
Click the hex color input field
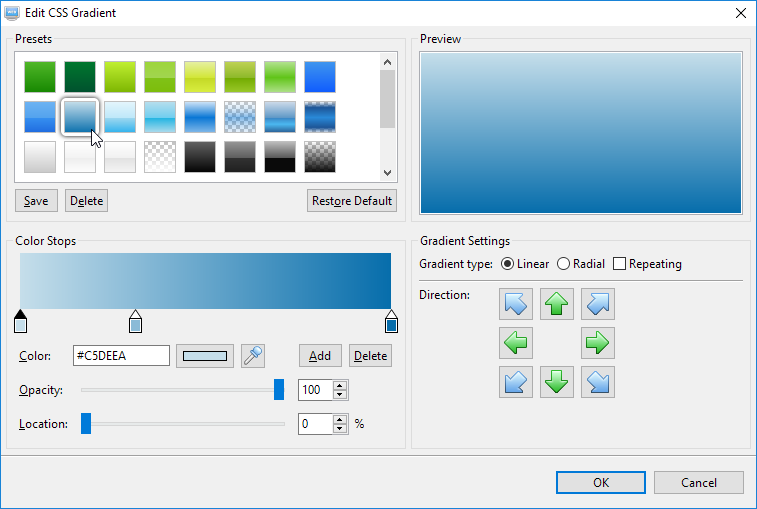tap(121, 356)
